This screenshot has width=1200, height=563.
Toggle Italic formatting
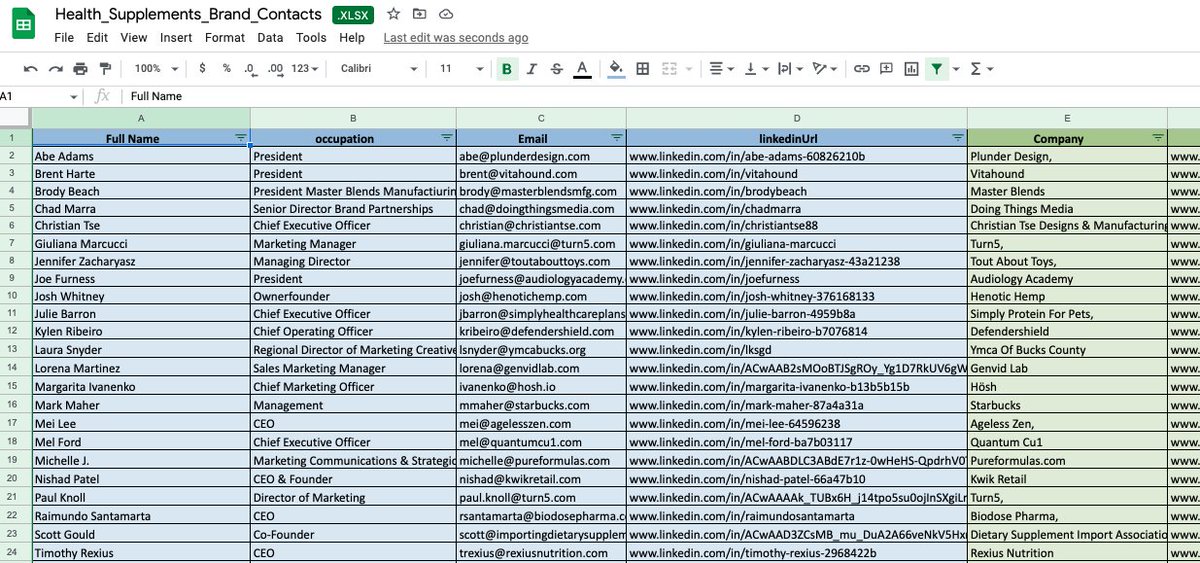point(532,68)
